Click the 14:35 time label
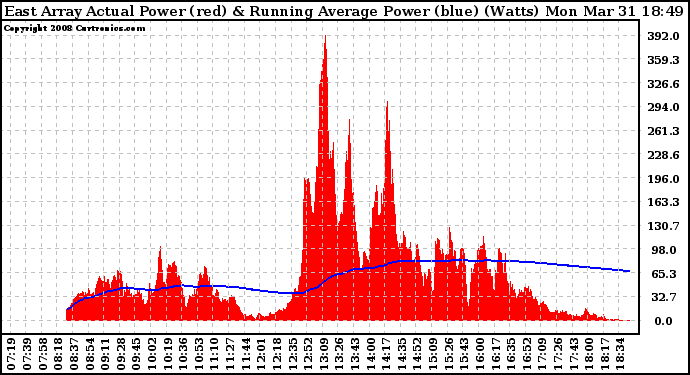Screen dimensions: 690x375 402,354
